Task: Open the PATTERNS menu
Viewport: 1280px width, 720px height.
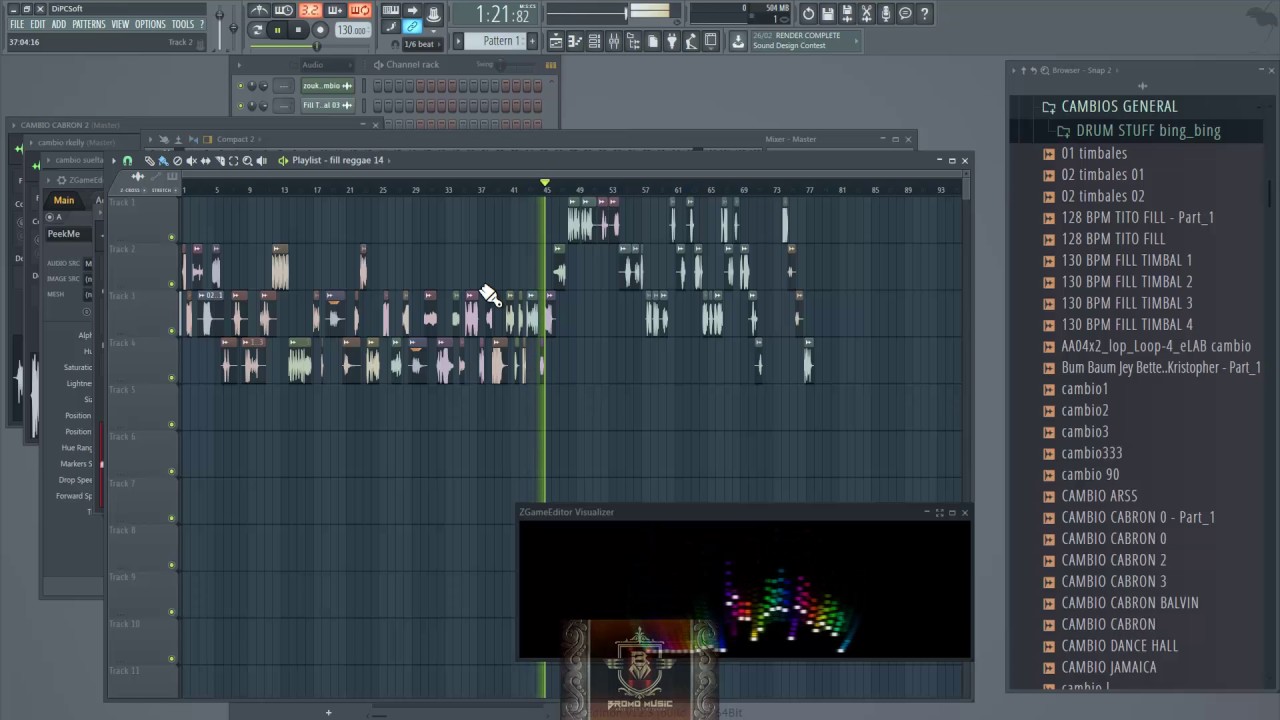Action: click(89, 24)
